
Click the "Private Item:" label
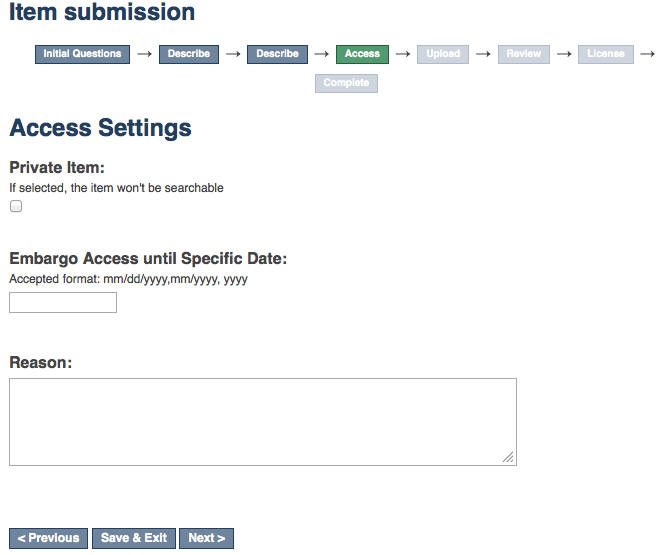tap(57, 167)
